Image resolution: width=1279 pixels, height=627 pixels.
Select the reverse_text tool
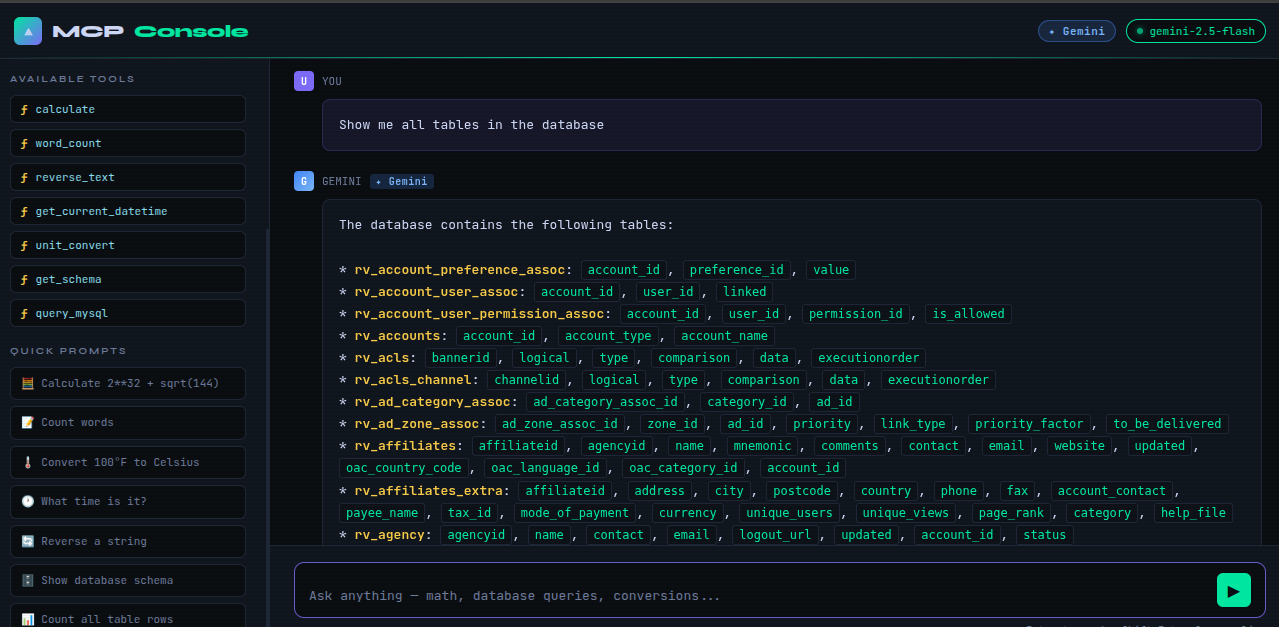[128, 177]
